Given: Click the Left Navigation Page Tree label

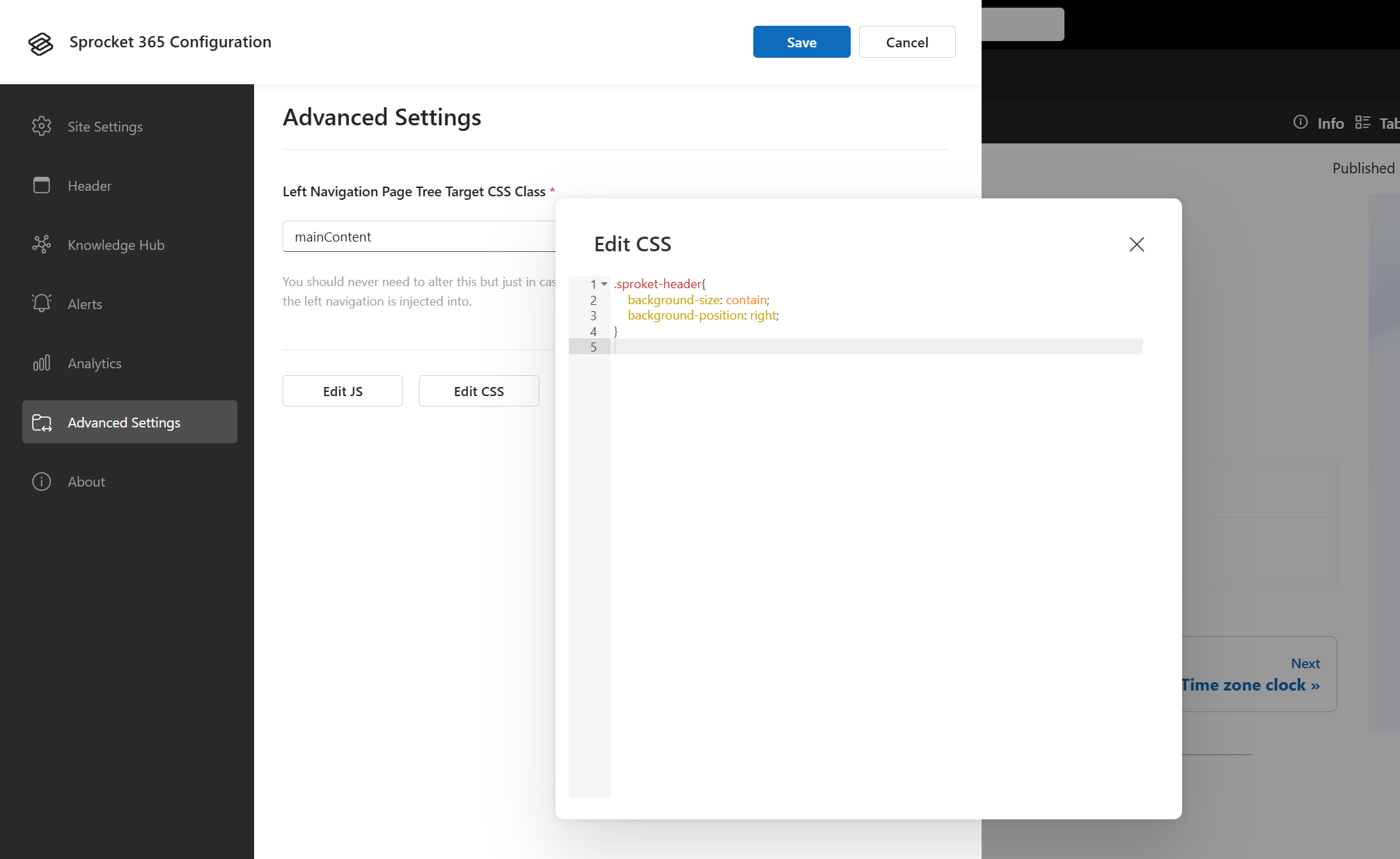Looking at the screenshot, I should click(x=414, y=191).
